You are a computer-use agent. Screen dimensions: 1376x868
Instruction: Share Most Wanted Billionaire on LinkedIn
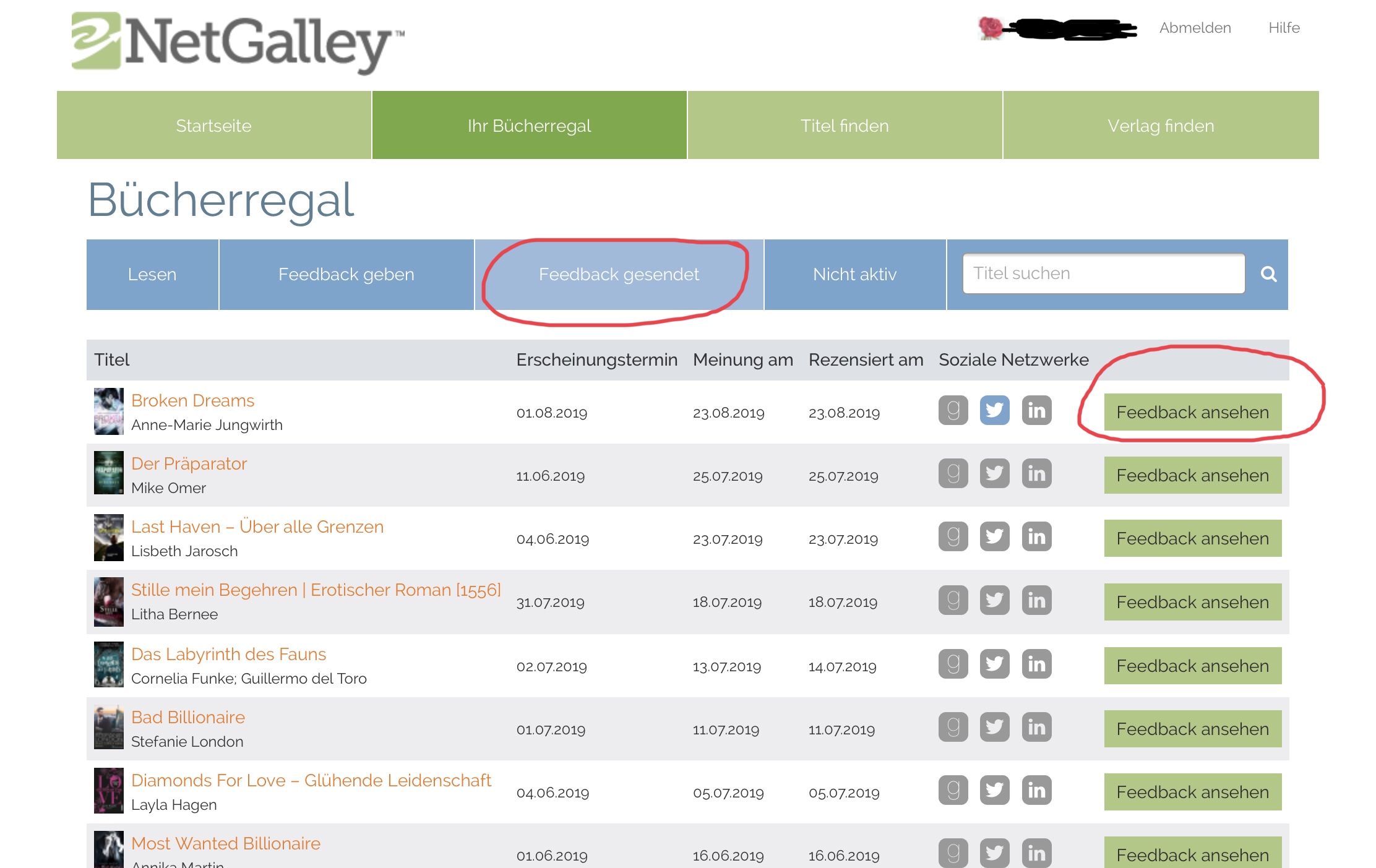(1037, 853)
